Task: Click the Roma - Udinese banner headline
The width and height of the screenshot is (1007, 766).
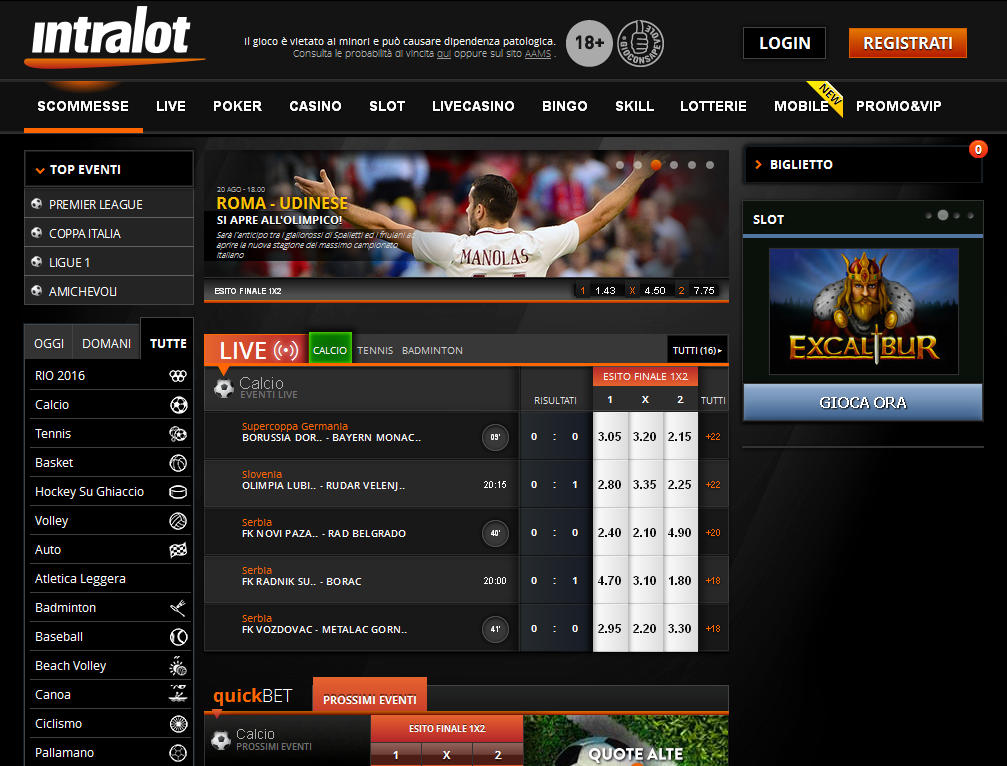Action: [x=282, y=204]
